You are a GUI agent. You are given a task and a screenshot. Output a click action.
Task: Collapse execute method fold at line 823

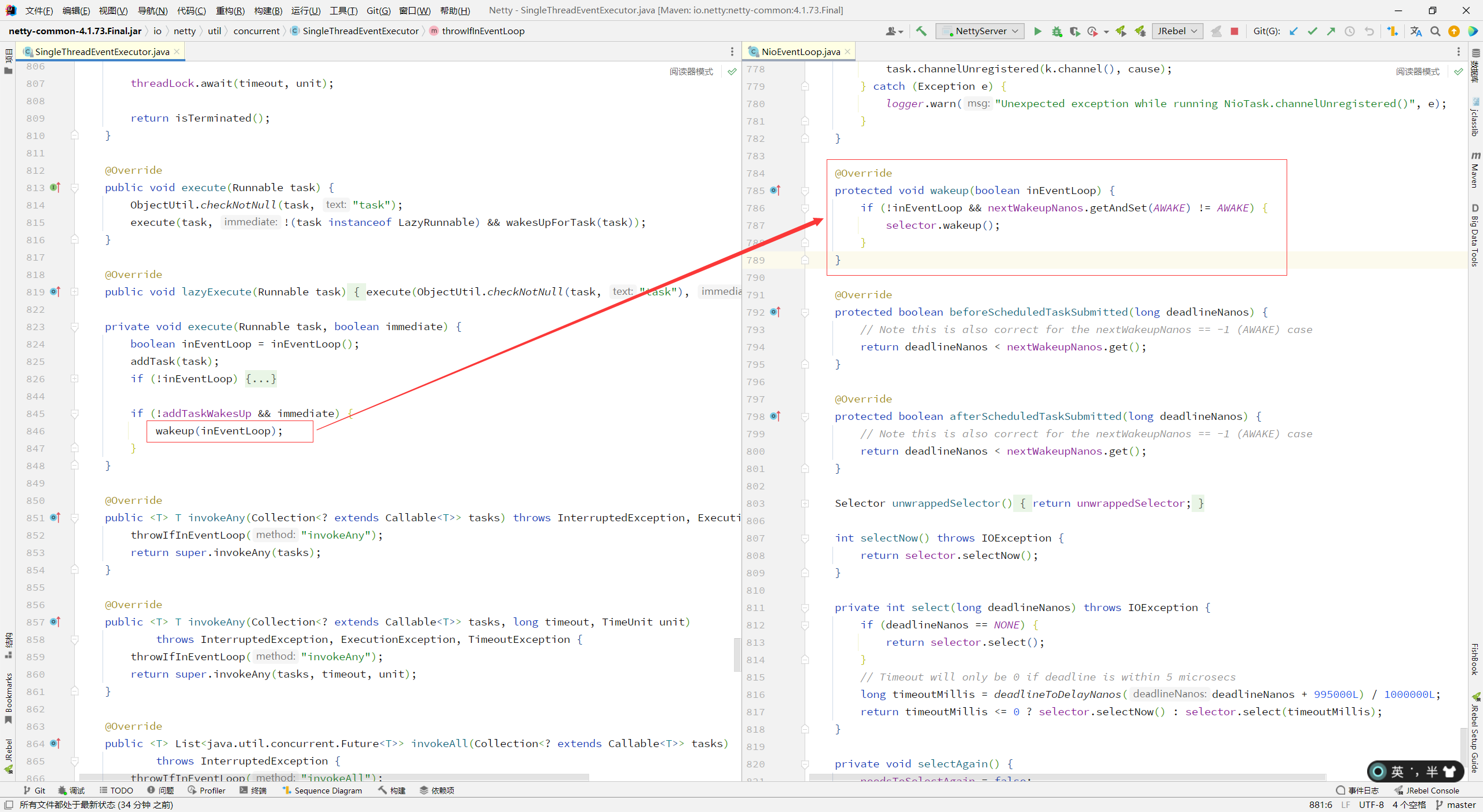click(75, 327)
